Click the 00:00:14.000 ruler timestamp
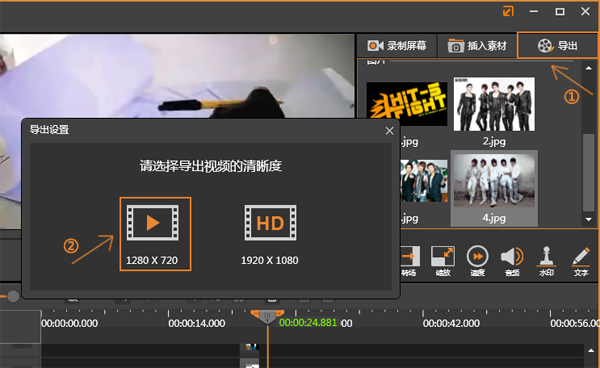The width and height of the screenshot is (600, 368). (x=197, y=324)
